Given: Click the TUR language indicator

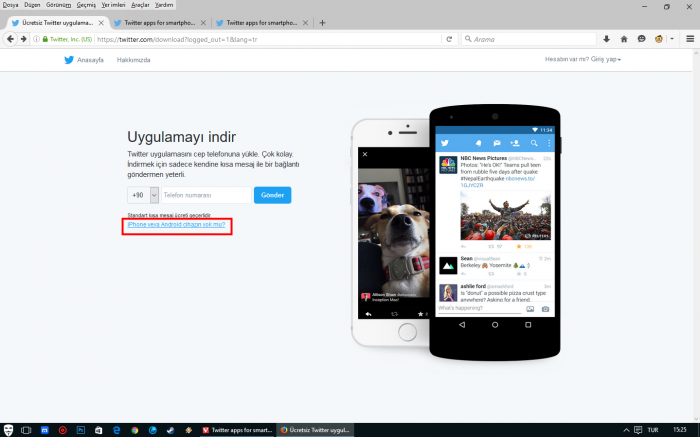Looking at the screenshot, I should 653,430.
